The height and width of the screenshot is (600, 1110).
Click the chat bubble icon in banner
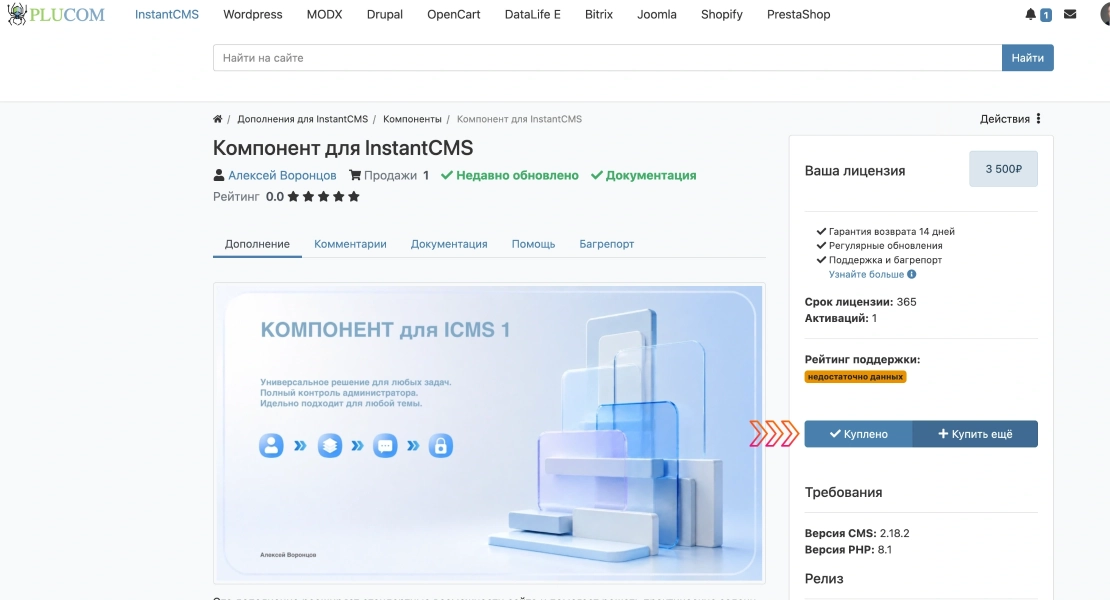[x=385, y=446]
